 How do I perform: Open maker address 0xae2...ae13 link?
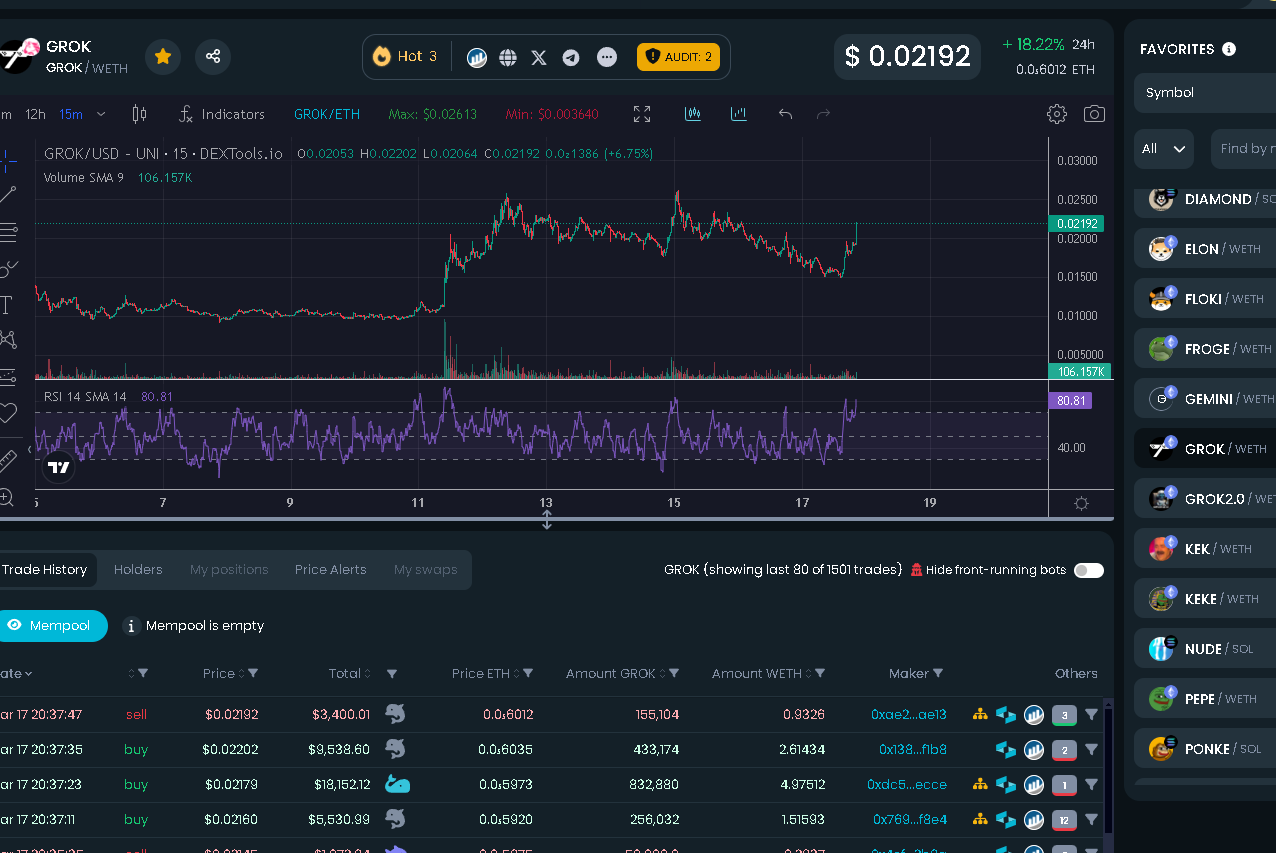point(909,715)
